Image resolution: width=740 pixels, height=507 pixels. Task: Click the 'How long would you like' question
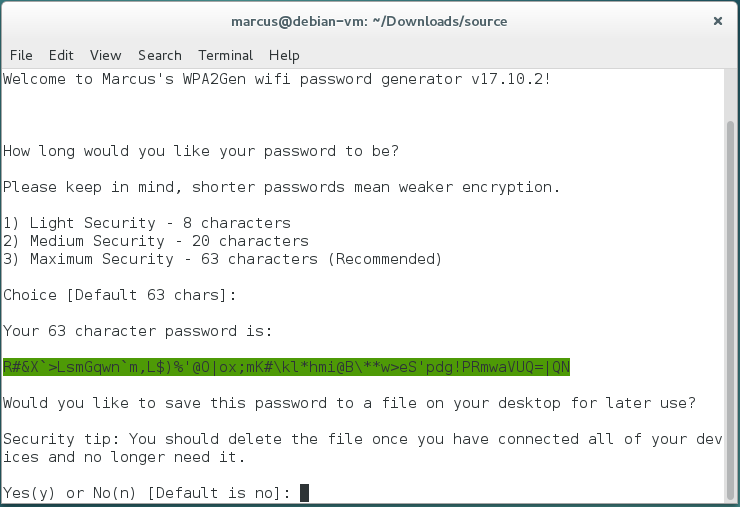coord(201,151)
